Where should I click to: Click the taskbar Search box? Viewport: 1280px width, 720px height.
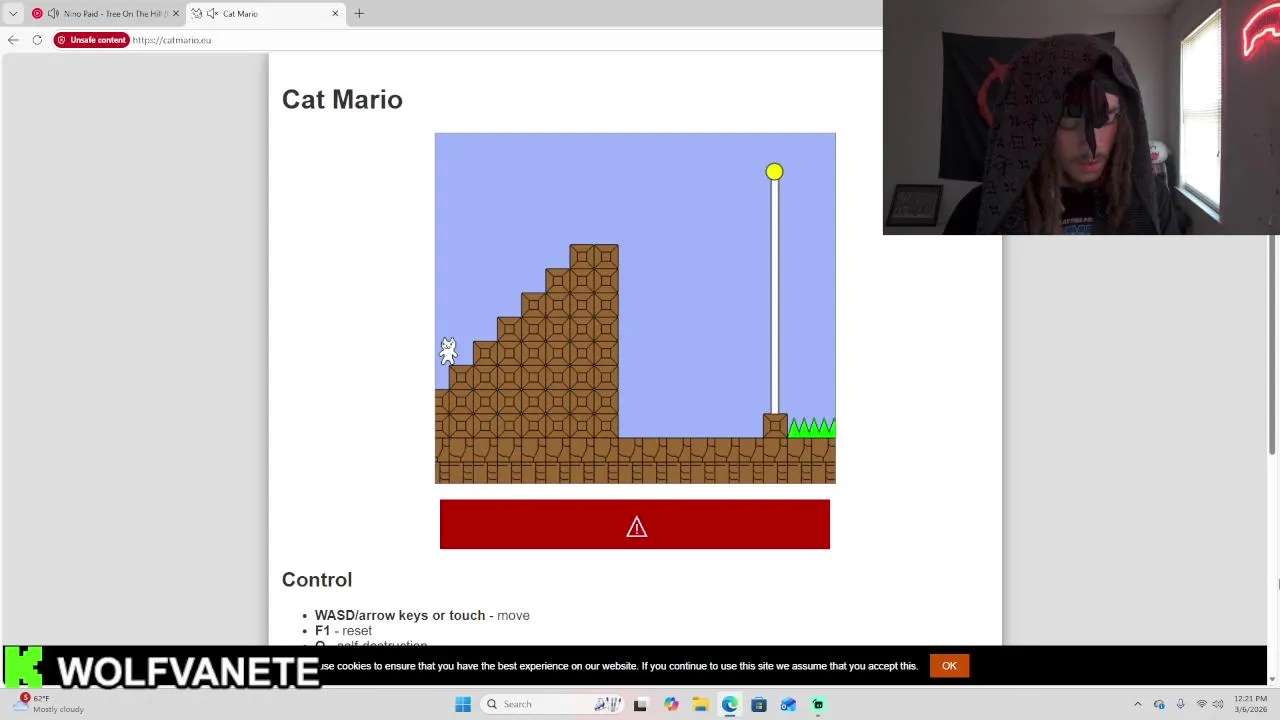tap(553, 704)
